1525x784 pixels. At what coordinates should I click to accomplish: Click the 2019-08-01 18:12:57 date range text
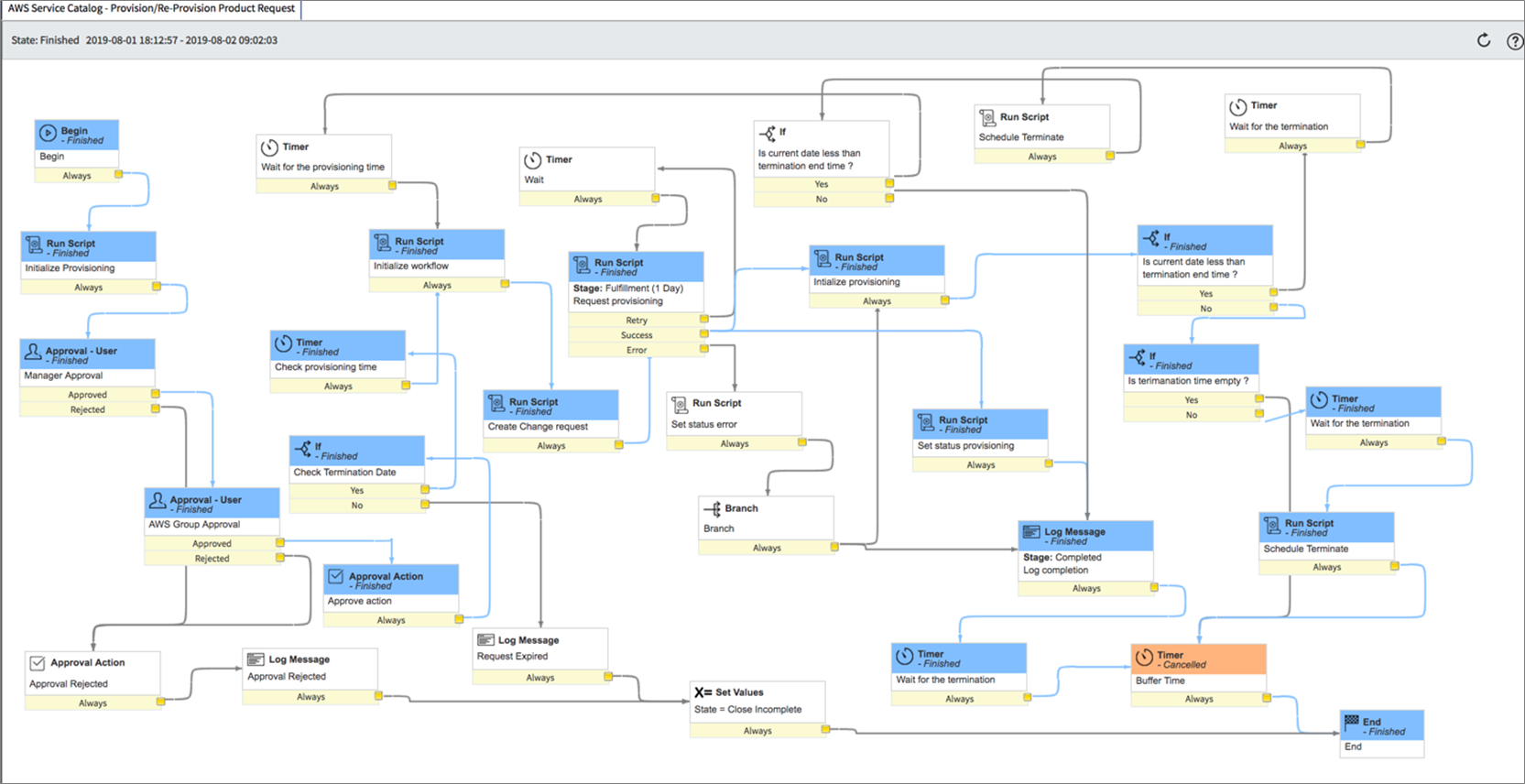[181, 40]
